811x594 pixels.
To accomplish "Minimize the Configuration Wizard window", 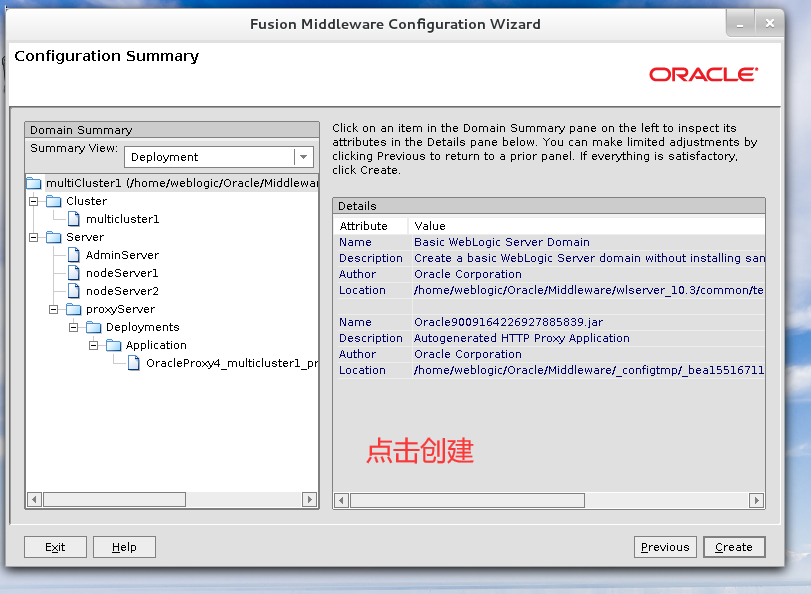I will pos(740,24).
